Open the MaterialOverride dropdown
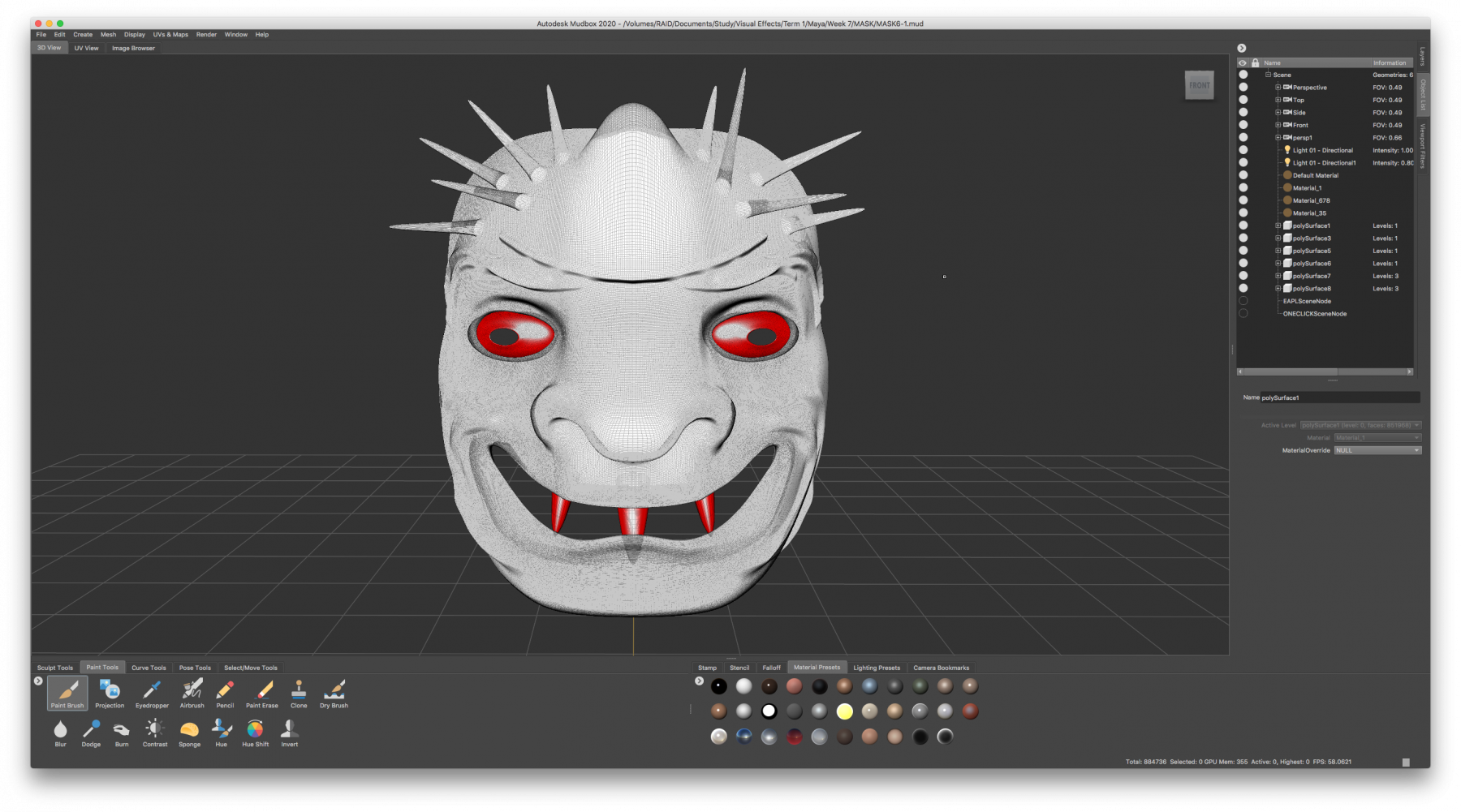Image resolution: width=1461 pixels, height=812 pixels. [1377, 450]
